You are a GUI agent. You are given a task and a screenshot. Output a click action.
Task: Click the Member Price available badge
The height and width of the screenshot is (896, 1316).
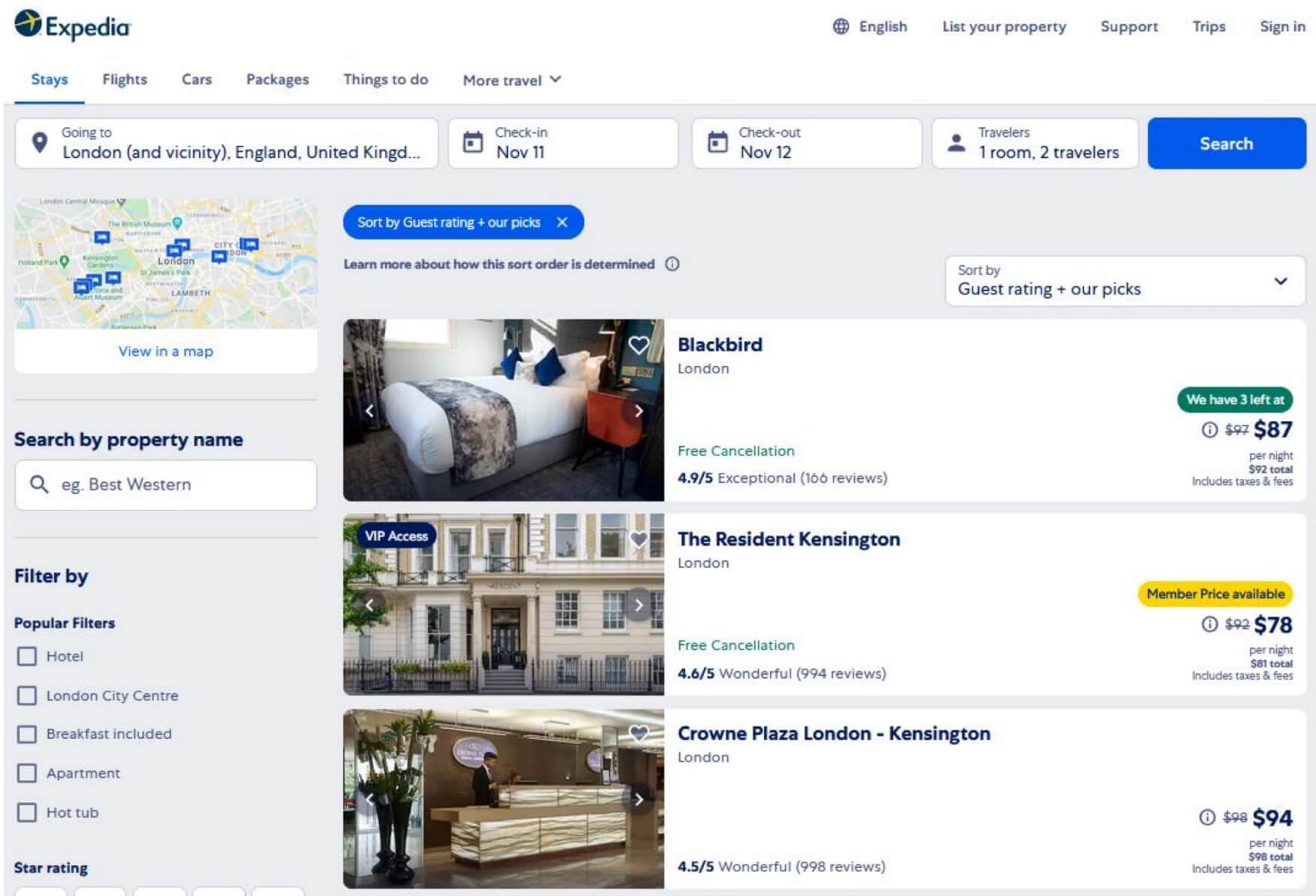point(1215,594)
